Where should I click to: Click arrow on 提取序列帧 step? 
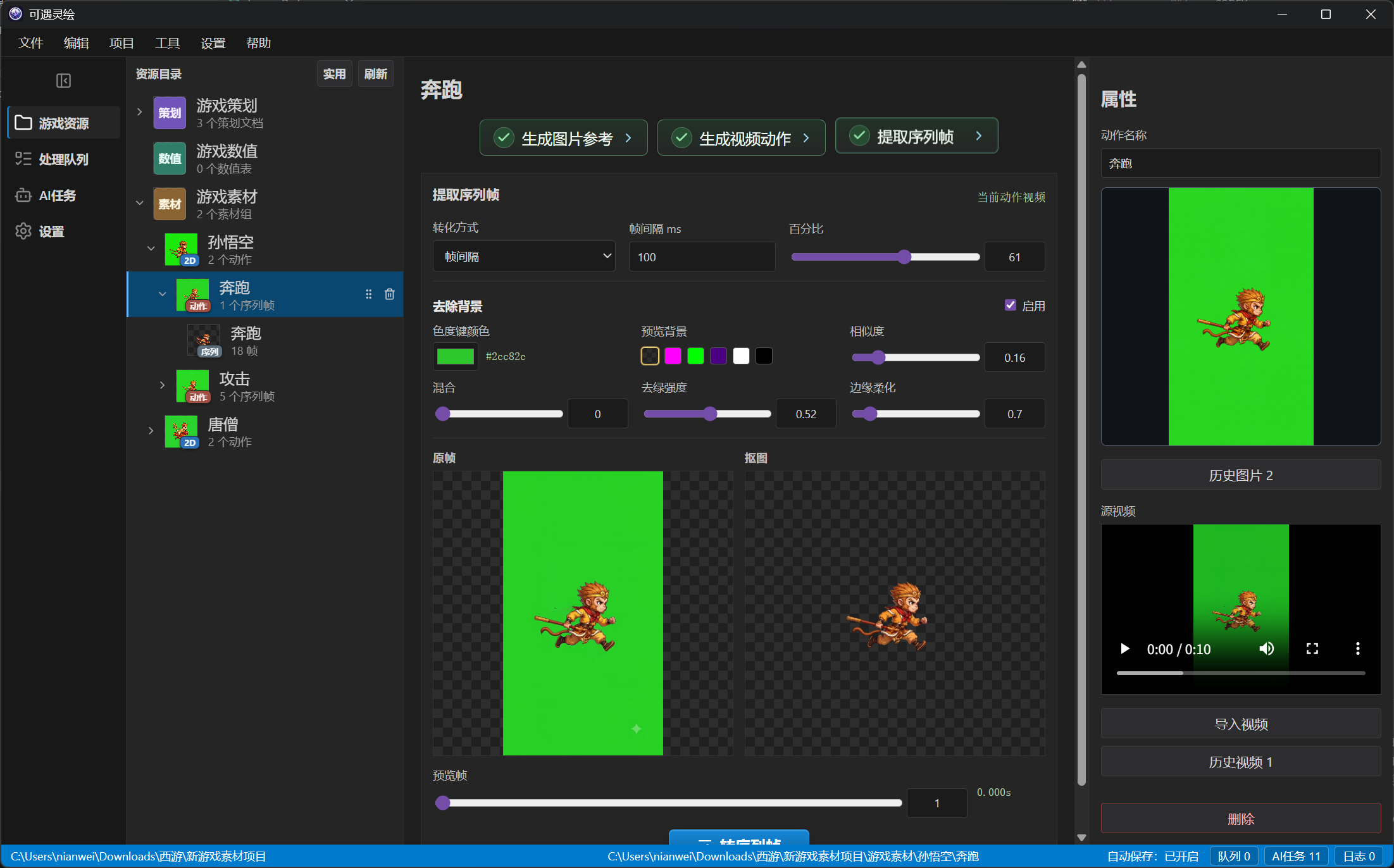(x=979, y=135)
